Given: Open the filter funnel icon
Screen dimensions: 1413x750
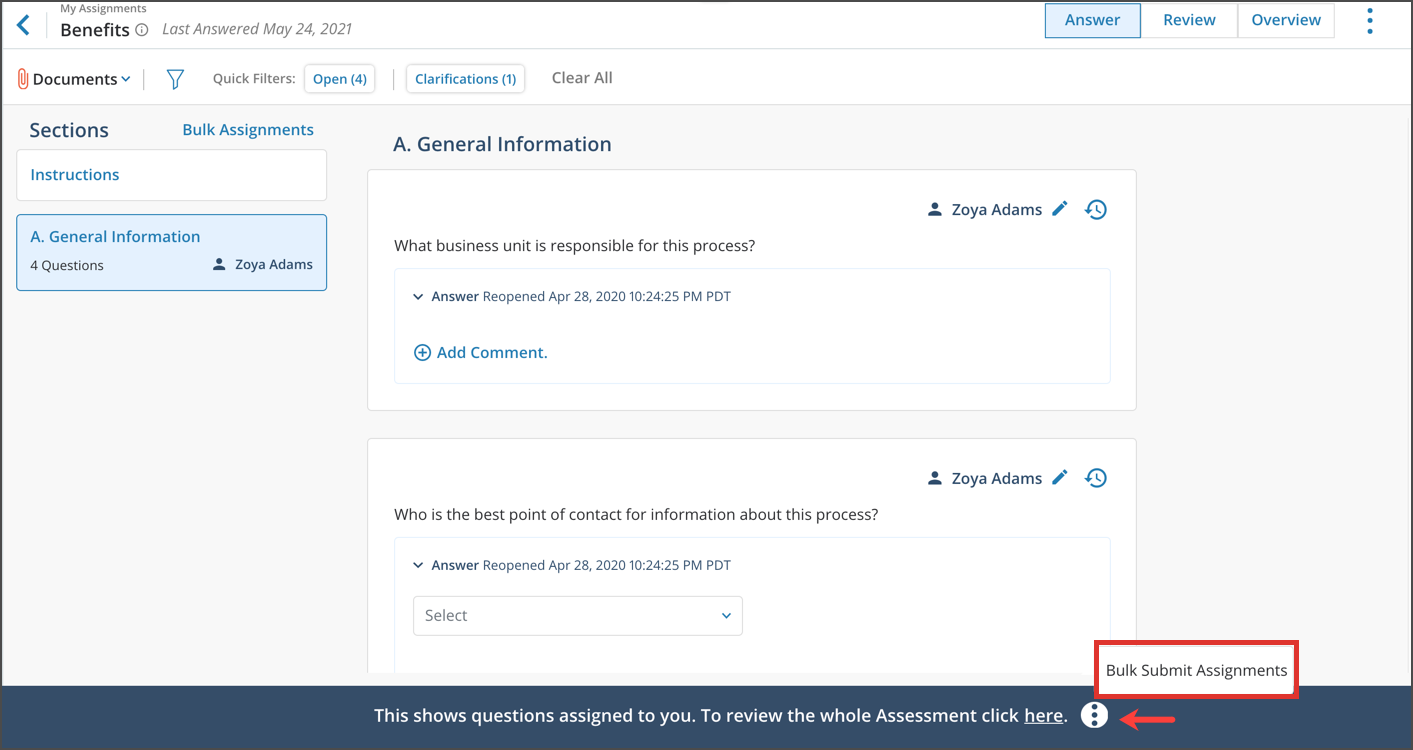Looking at the screenshot, I should [175, 79].
